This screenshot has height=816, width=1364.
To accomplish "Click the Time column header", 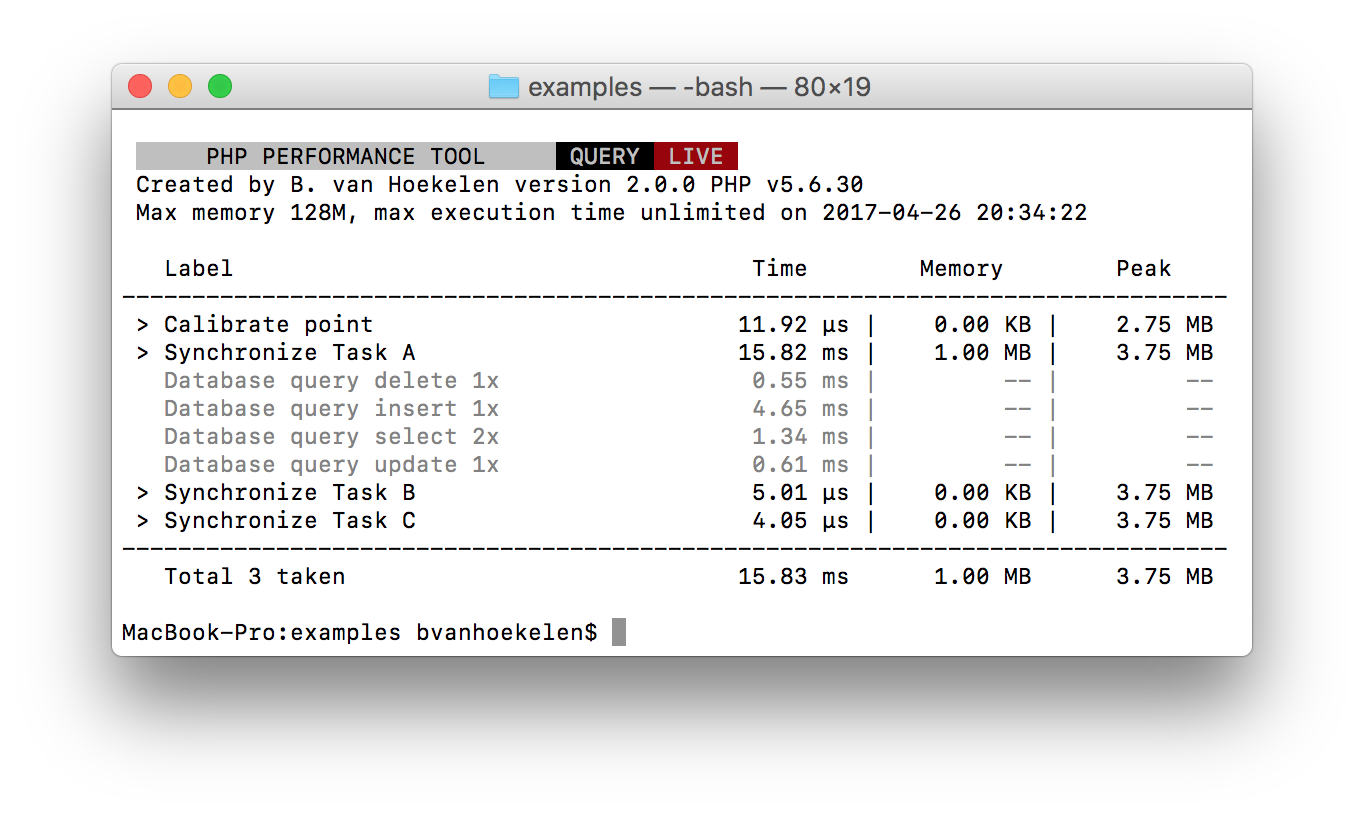I will pyautogui.click(x=780, y=268).
